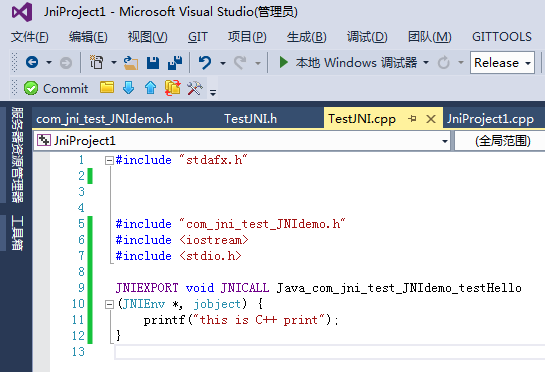The image size is (545, 372).
Task: Click the Commit button label
Action: pyautogui.click(x=66, y=89)
